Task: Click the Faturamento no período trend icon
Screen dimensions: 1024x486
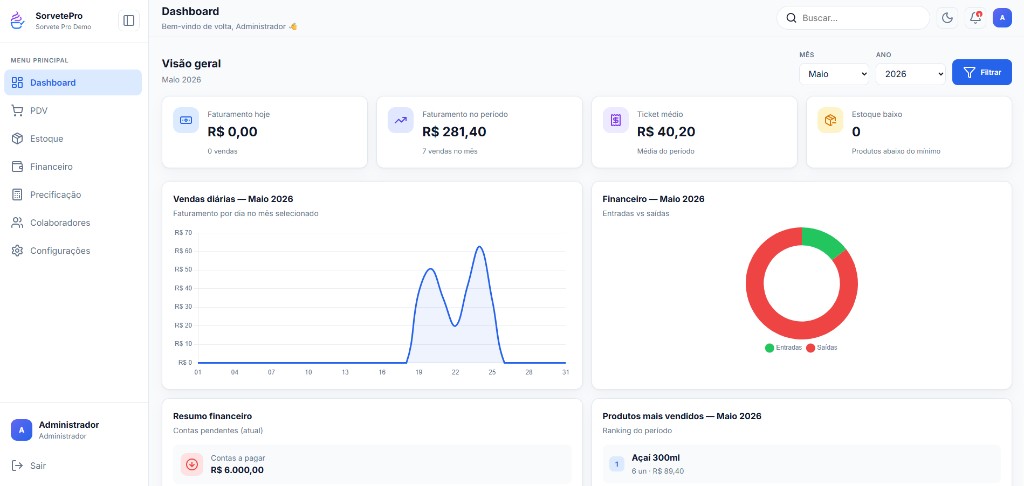Action: pyautogui.click(x=400, y=120)
